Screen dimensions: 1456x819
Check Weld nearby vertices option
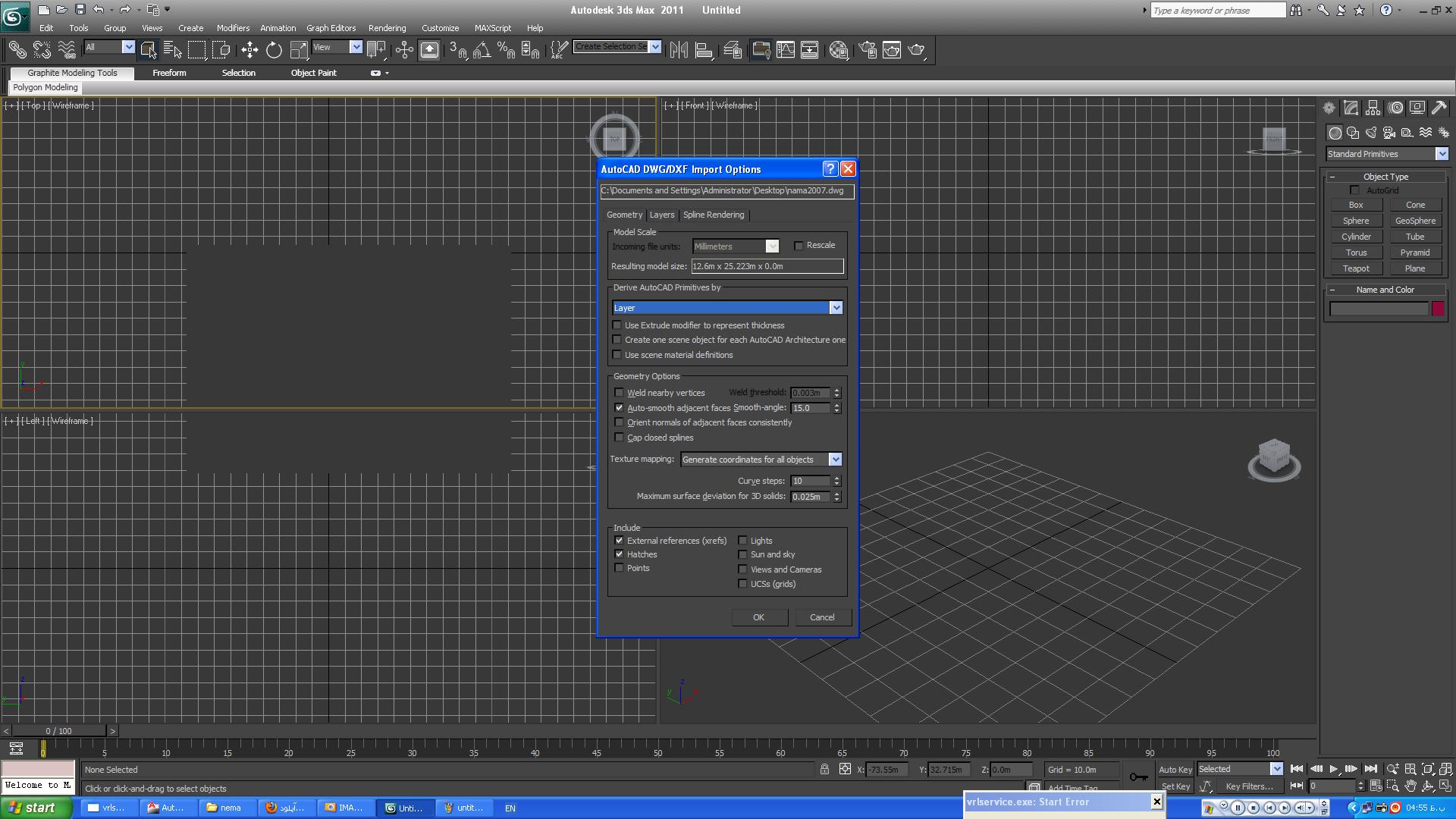(619, 393)
